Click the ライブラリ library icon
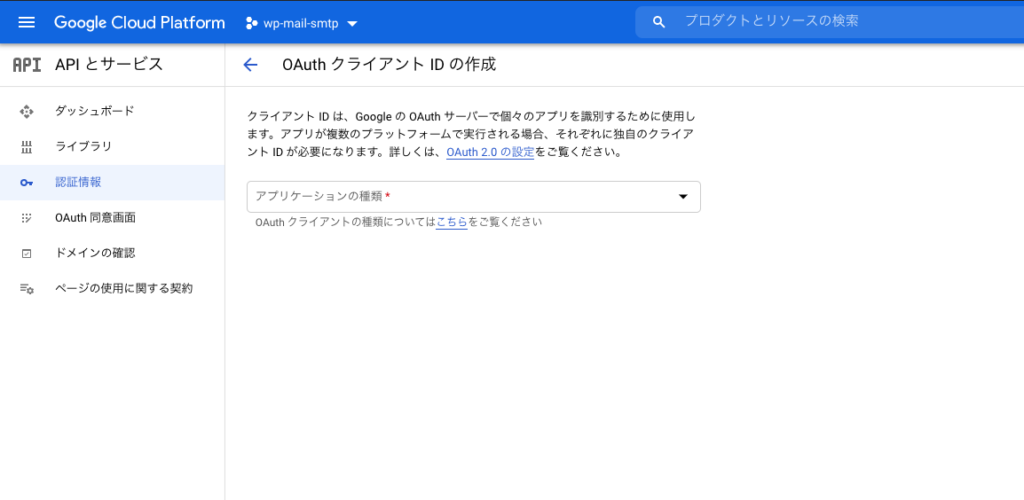The height and width of the screenshot is (500, 1024). [x=27, y=147]
